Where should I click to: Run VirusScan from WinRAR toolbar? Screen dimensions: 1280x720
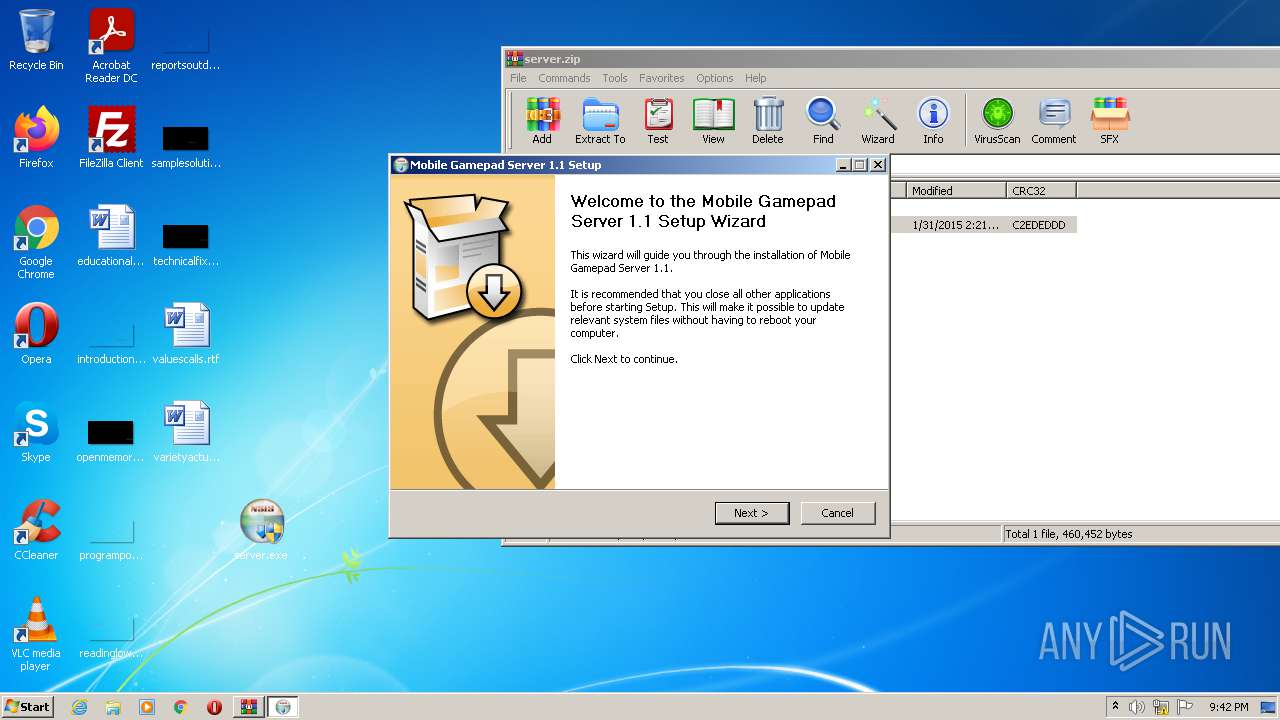[x=997, y=121]
